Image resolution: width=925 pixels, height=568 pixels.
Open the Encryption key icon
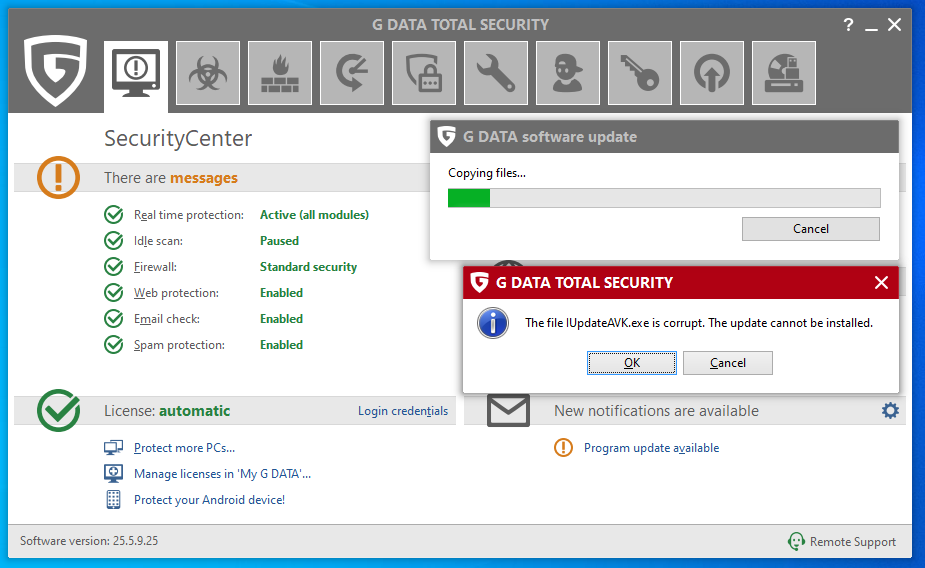click(639, 73)
